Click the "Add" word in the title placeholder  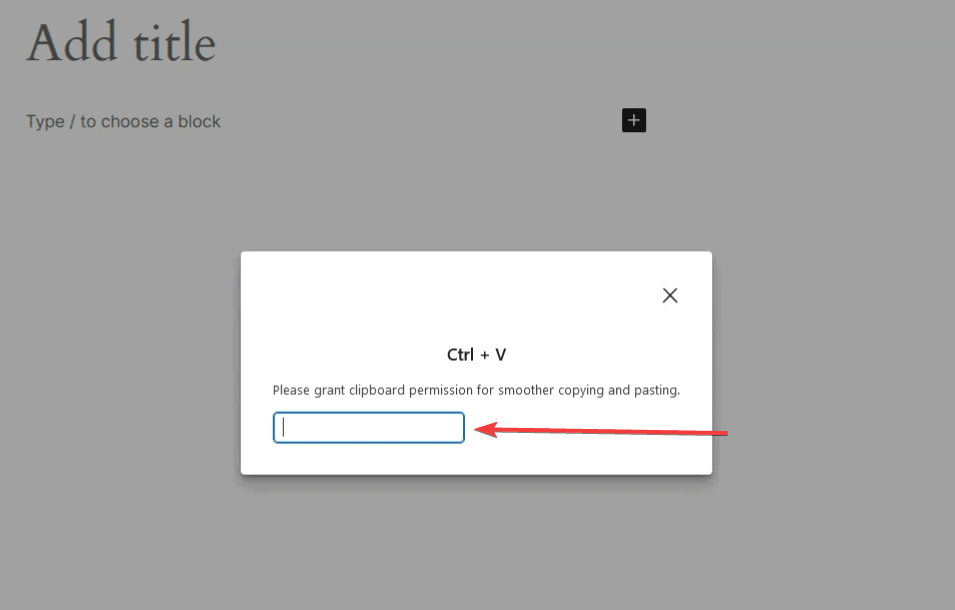pyautogui.click(x=62, y=43)
